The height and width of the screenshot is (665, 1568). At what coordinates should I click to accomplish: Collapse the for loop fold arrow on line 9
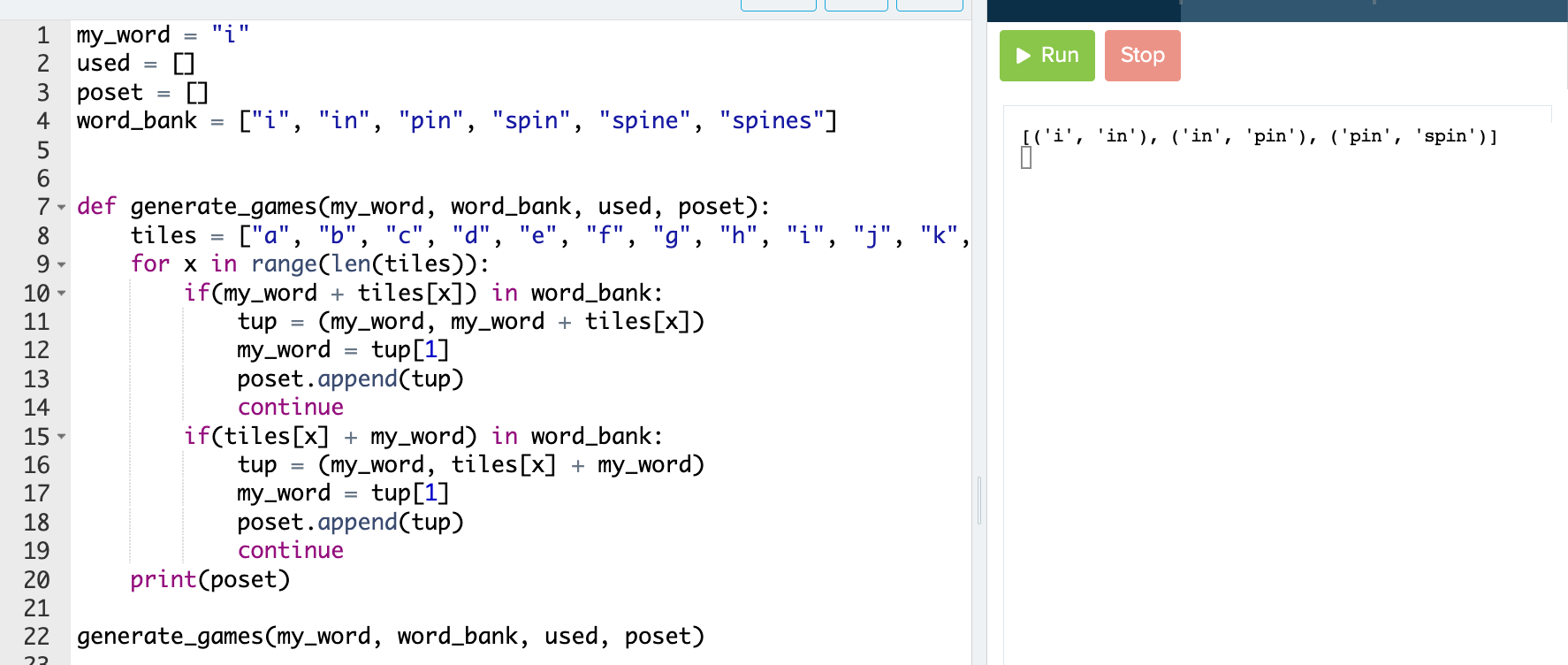(62, 264)
